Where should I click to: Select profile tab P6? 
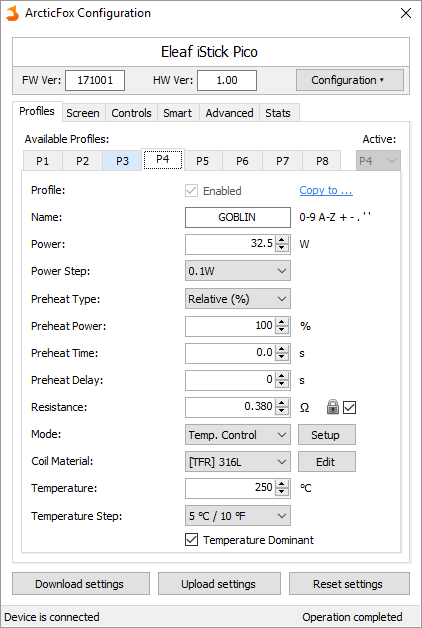tap(242, 161)
